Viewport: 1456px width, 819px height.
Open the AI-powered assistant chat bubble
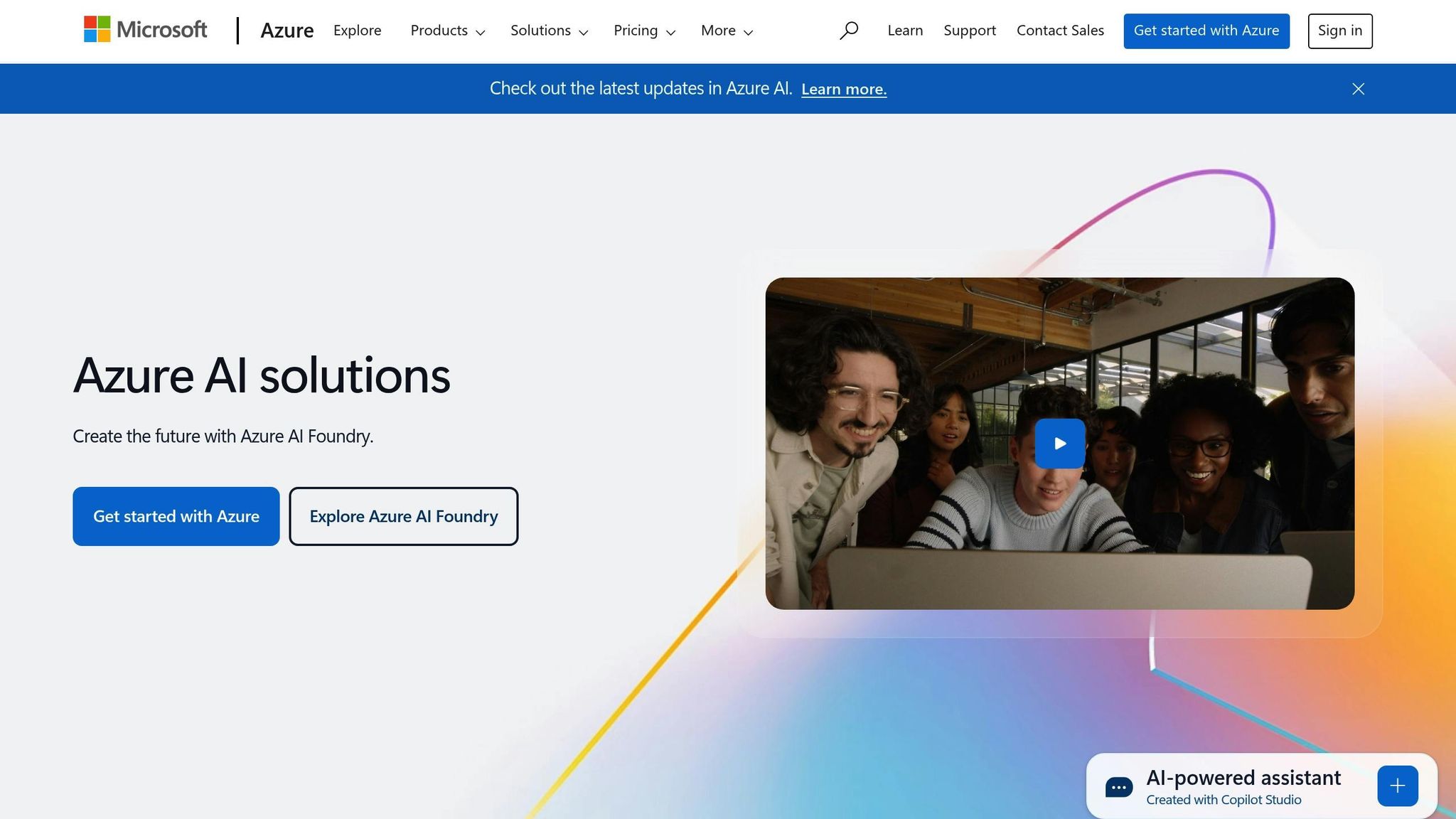click(1118, 786)
